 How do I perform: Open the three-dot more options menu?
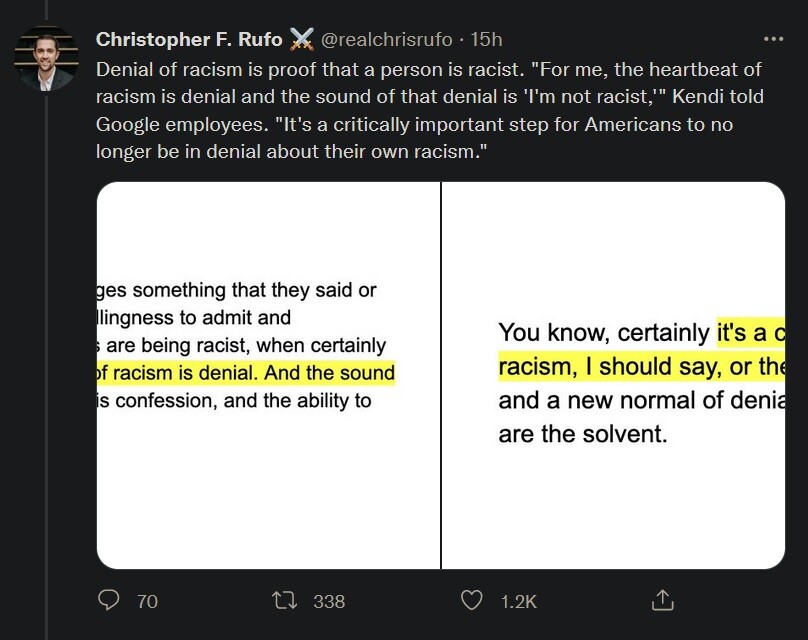(x=773, y=39)
